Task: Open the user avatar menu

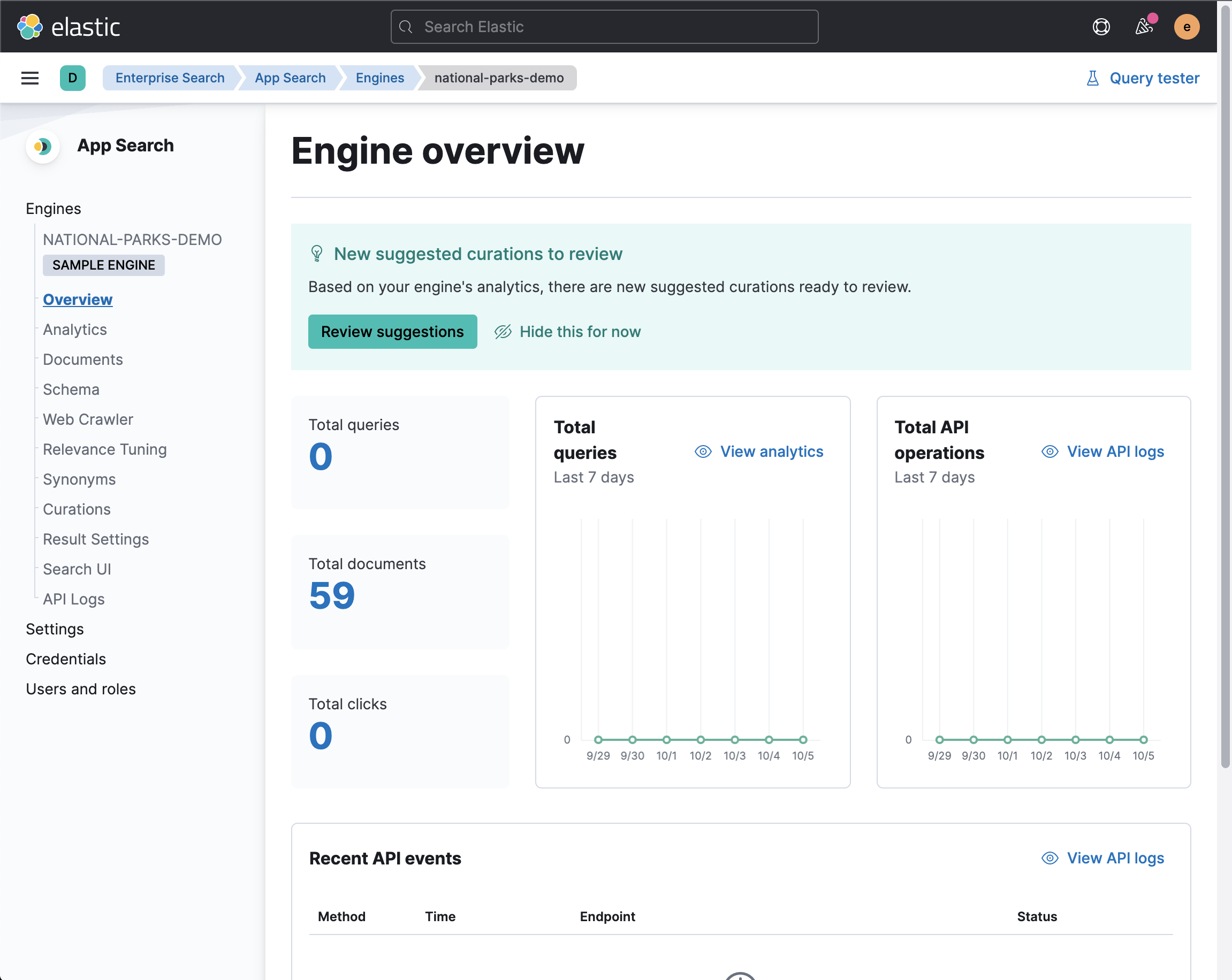Action: (x=1187, y=27)
